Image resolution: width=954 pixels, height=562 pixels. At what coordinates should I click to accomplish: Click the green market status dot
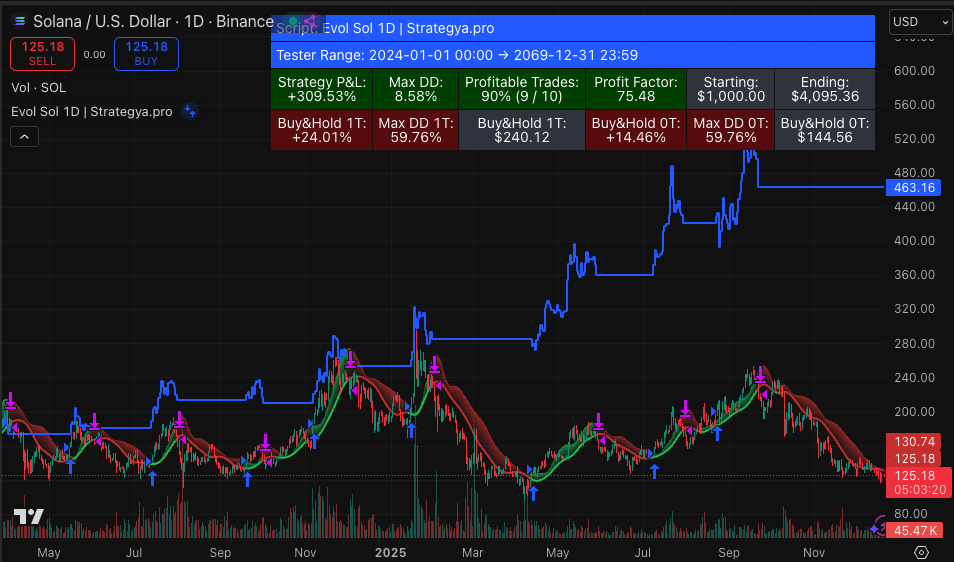click(293, 22)
